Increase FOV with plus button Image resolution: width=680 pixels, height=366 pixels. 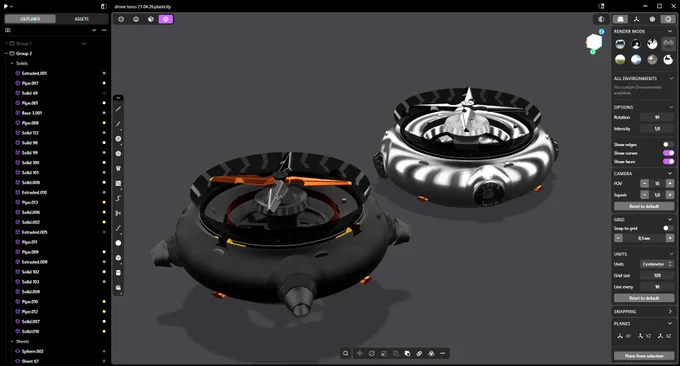tap(670, 183)
